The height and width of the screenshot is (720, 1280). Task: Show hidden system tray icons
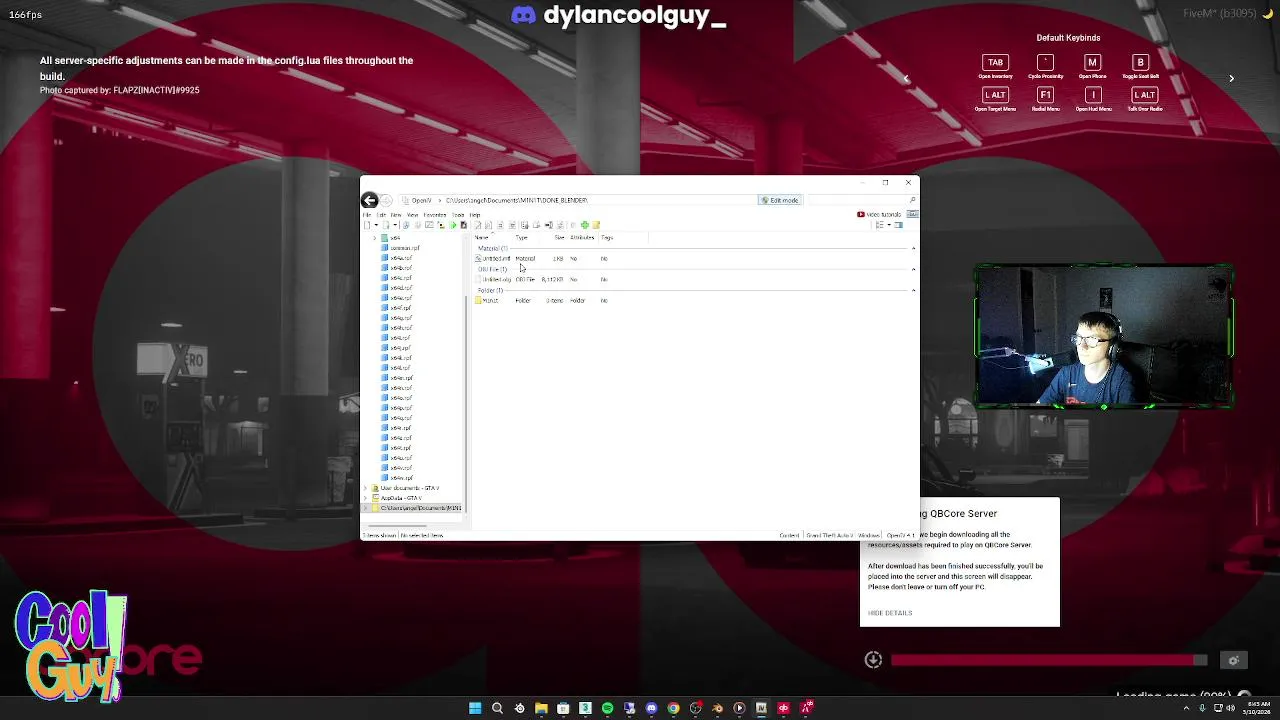[1186, 708]
